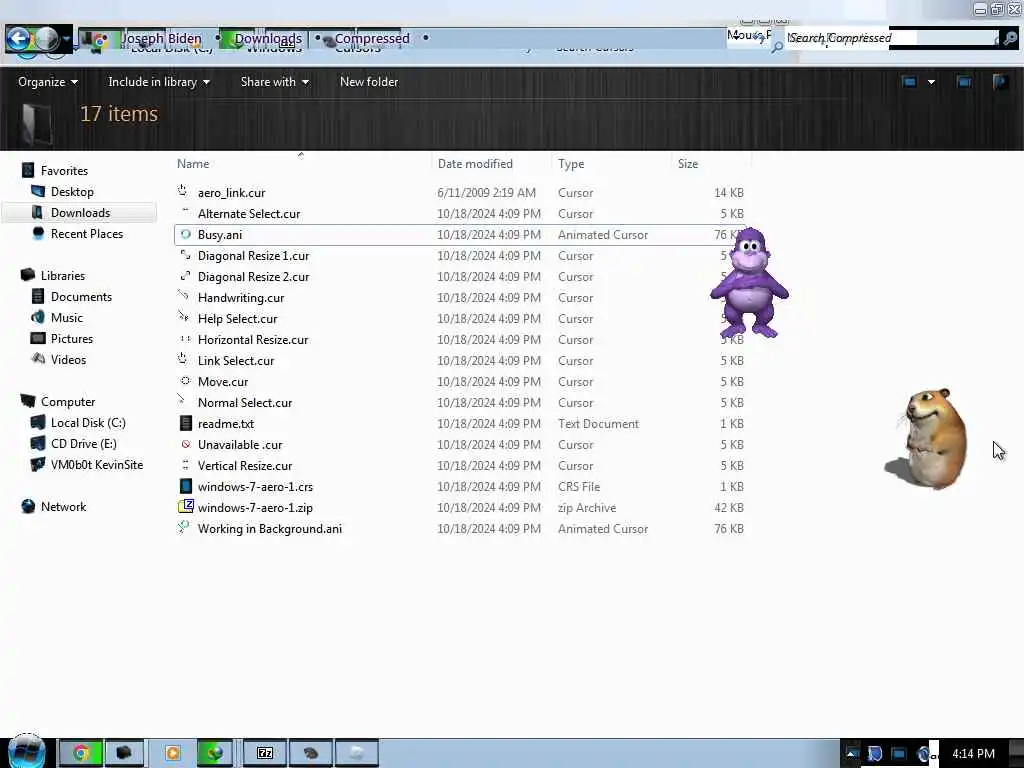Select CD Drive (E:) in navigation pane
The width and height of the screenshot is (1024, 768).
pos(84,443)
